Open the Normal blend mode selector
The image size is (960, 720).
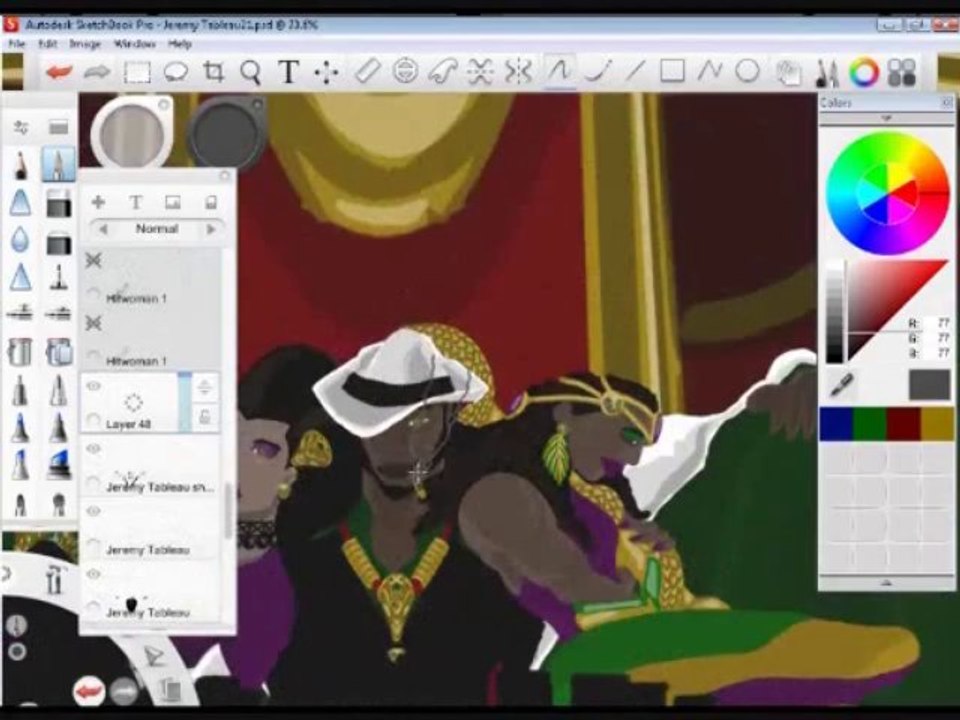[x=157, y=229]
